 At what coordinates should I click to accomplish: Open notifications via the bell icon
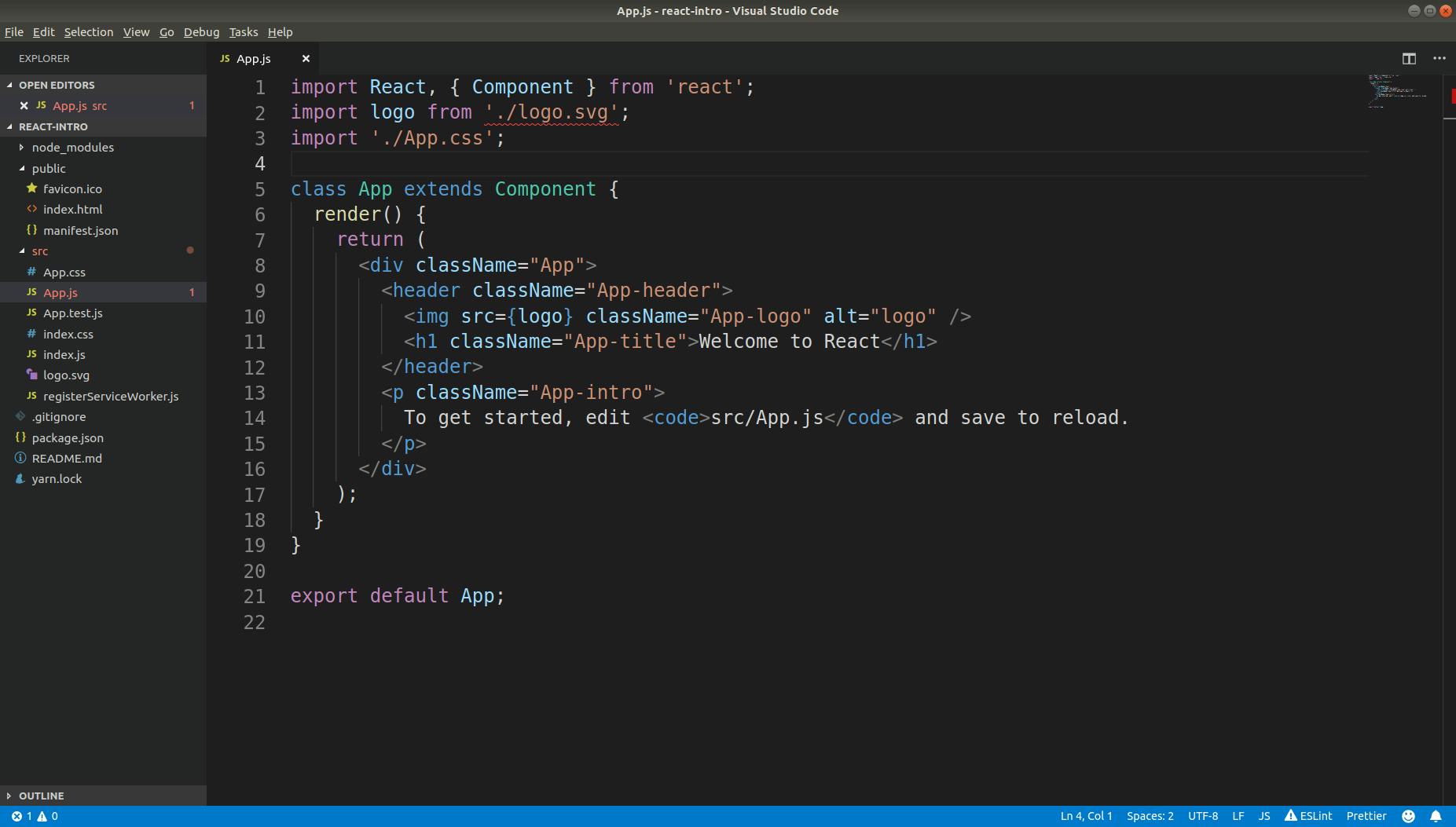pyautogui.click(x=1436, y=816)
